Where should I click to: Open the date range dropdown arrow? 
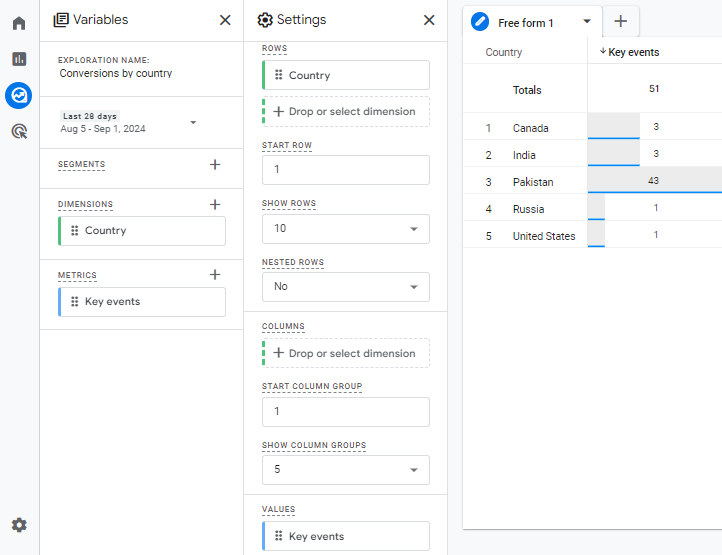point(193,123)
